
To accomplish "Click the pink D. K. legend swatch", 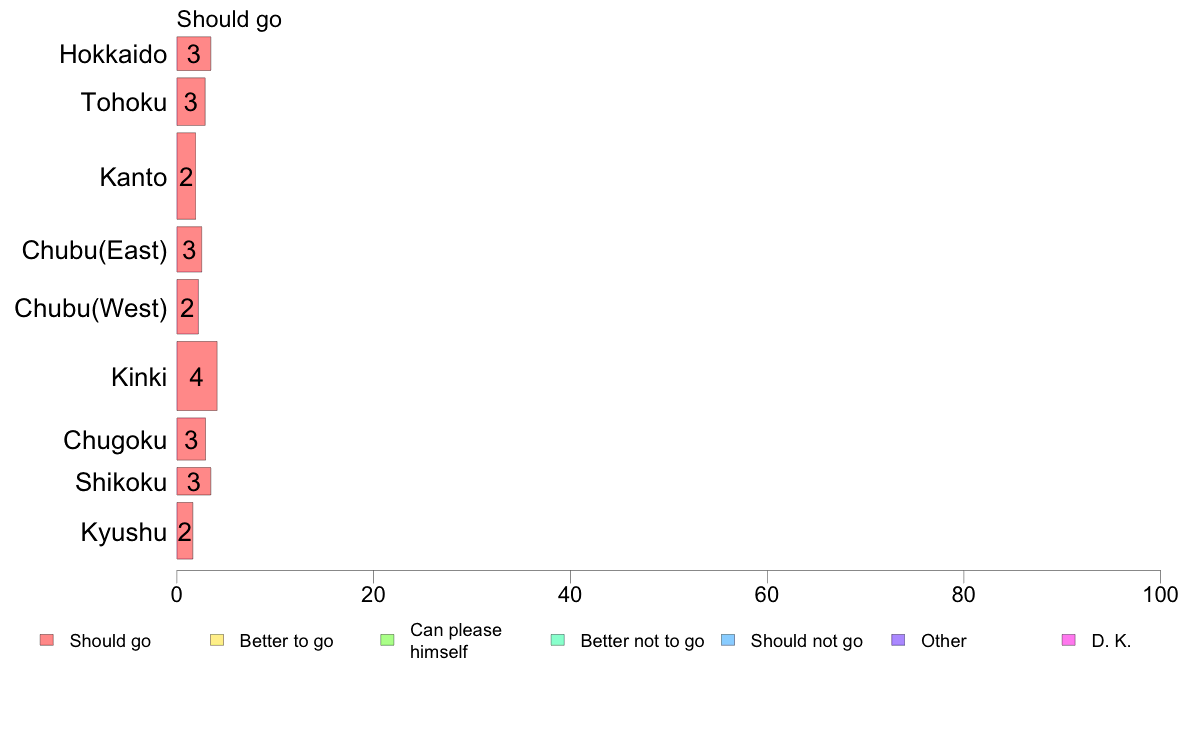I will point(1069,640).
